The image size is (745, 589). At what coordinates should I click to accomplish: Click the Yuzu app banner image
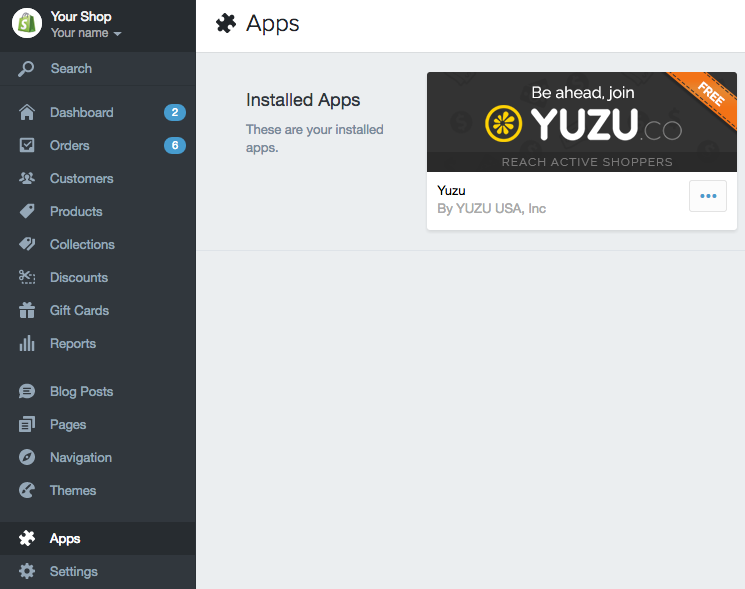tap(582, 122)
